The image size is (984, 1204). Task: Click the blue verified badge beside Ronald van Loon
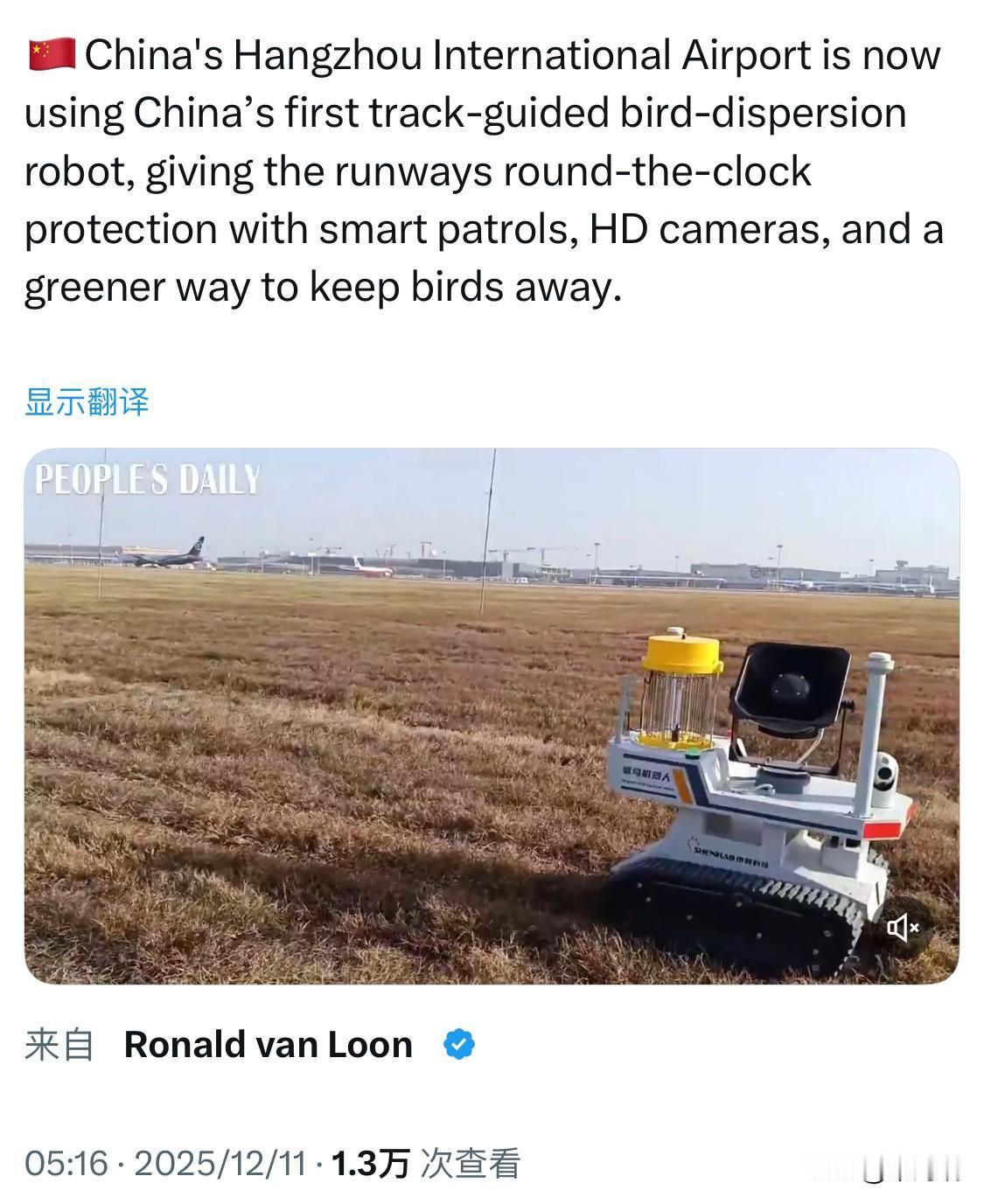pyautogui.click(x=460, y=1044)
